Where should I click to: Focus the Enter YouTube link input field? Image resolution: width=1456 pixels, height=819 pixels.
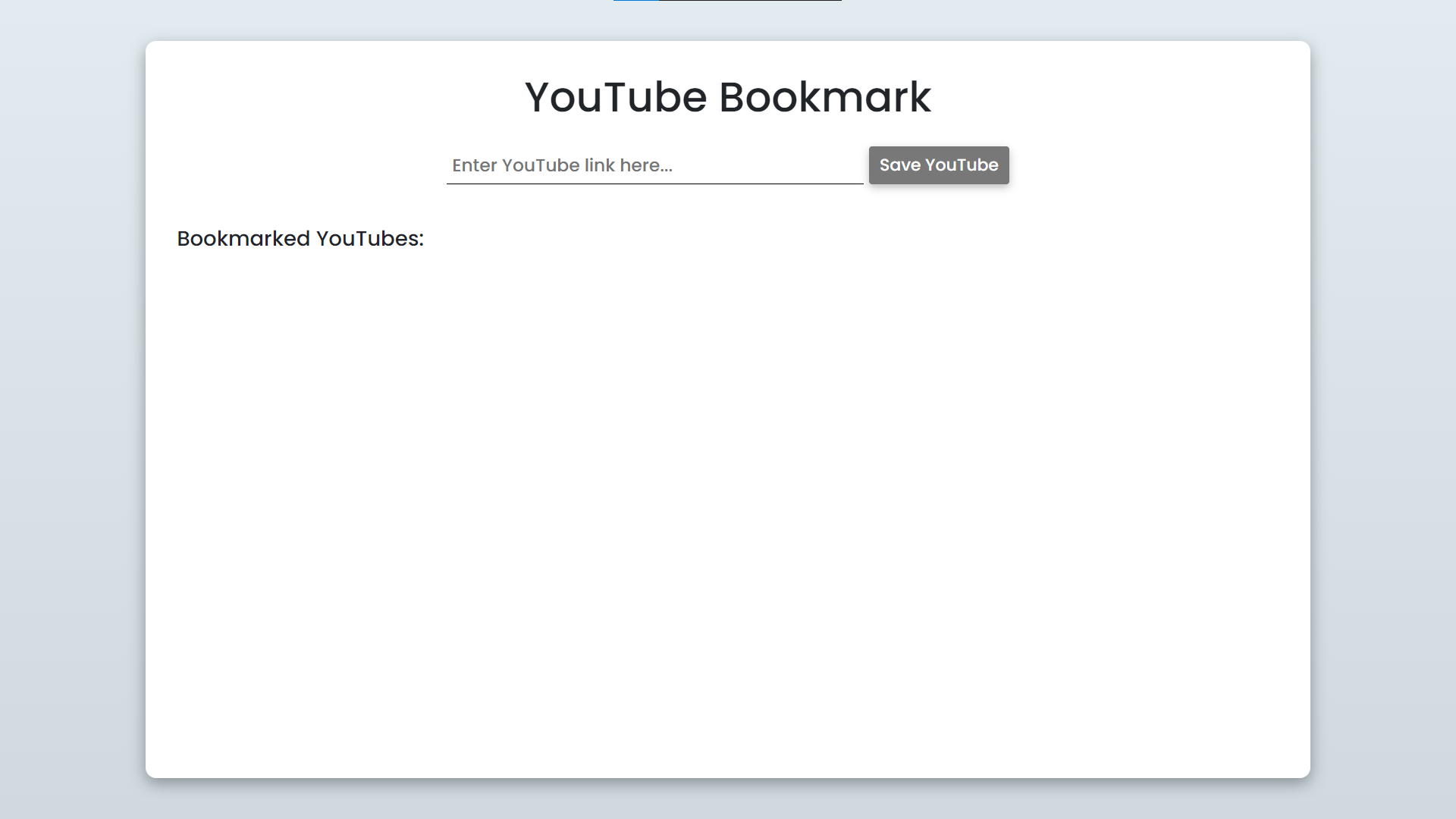655,165
